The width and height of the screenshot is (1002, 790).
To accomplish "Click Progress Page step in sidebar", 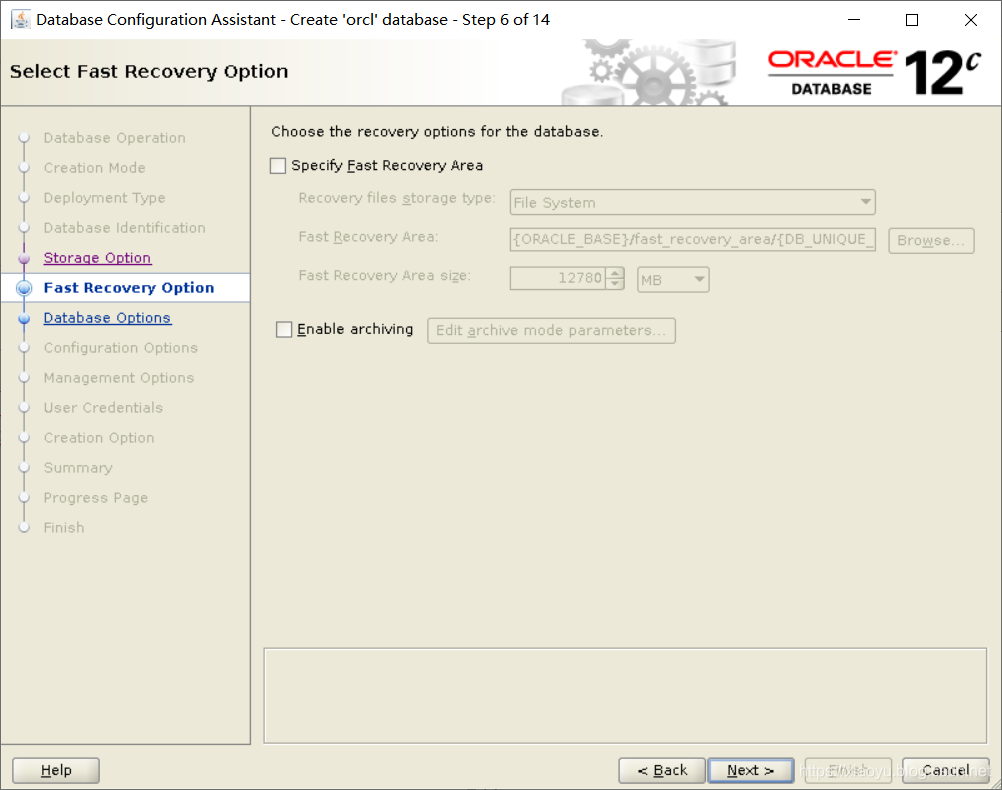I will click(96, 499).
